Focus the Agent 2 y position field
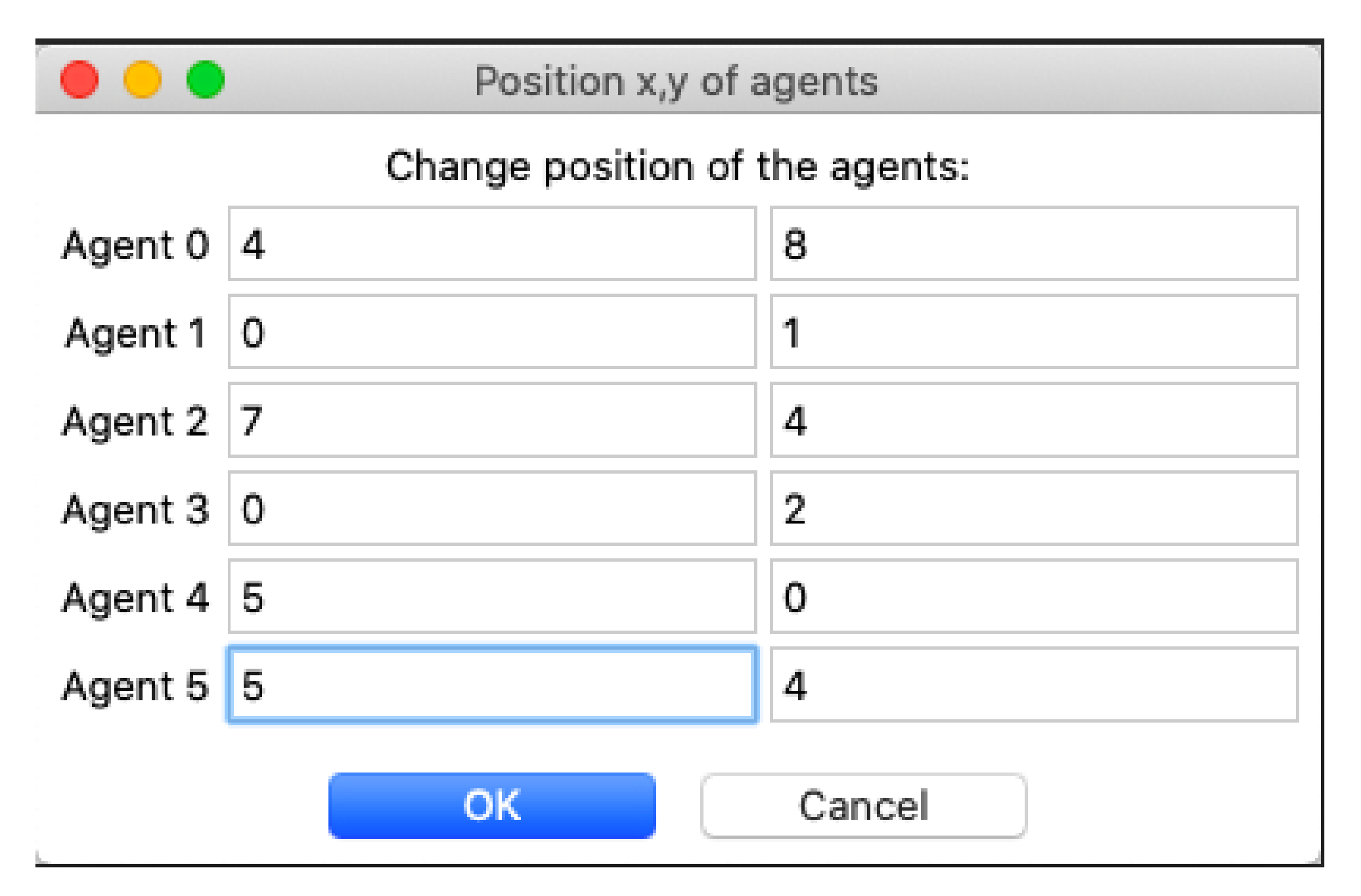This screenshot has width=1361, height=896. tap(1034, 420)
